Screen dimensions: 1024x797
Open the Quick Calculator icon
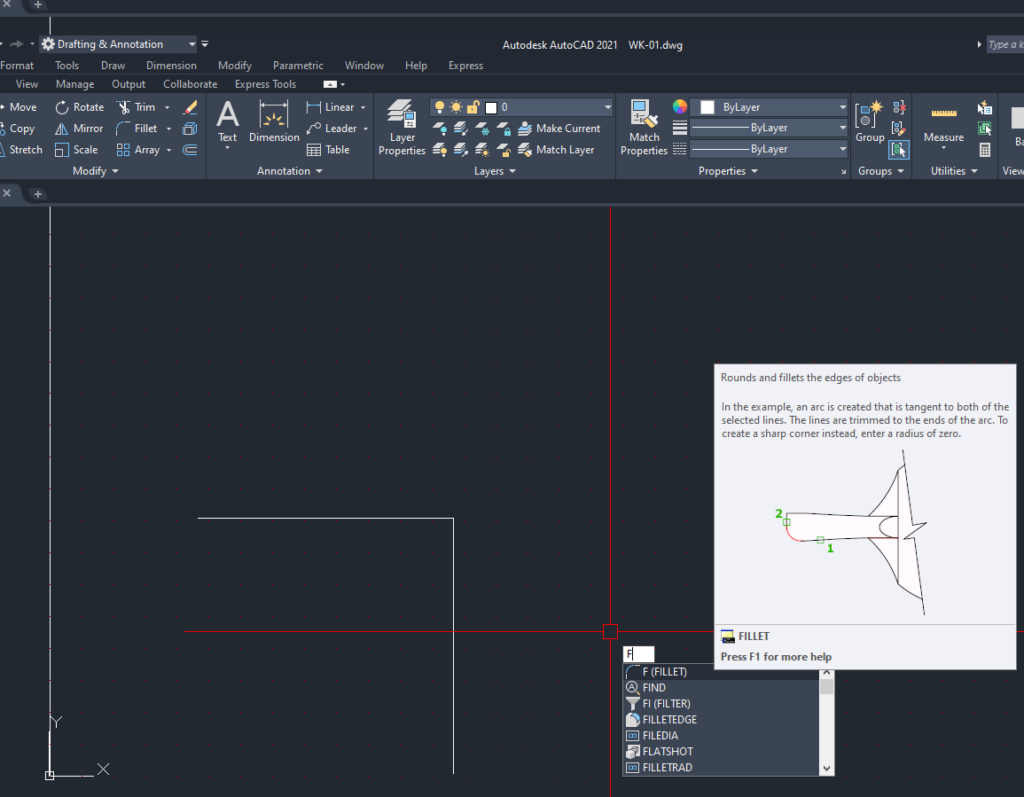tap(985, 150)
